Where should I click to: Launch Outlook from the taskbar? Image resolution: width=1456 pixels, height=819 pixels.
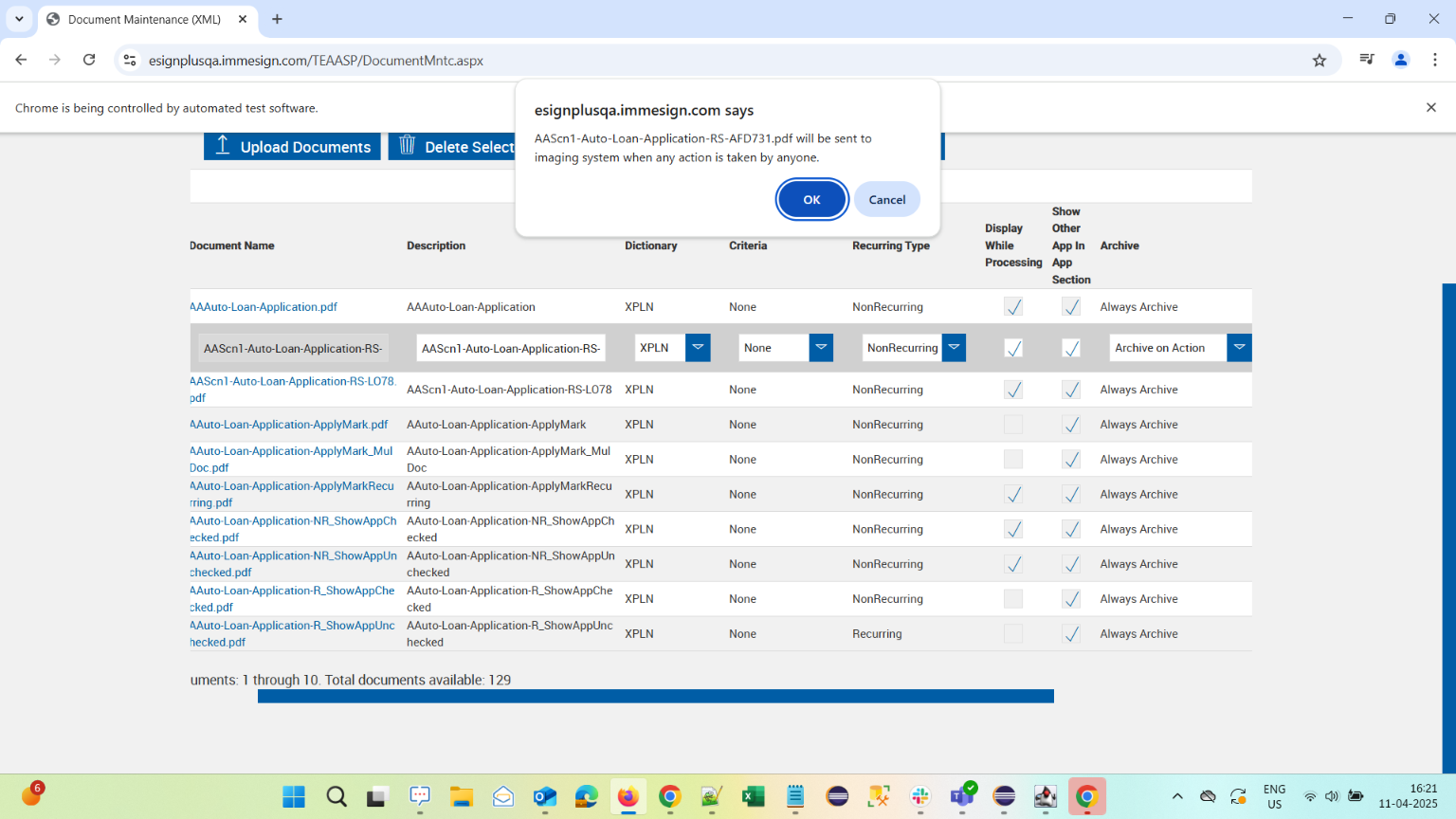click(545, 796)
